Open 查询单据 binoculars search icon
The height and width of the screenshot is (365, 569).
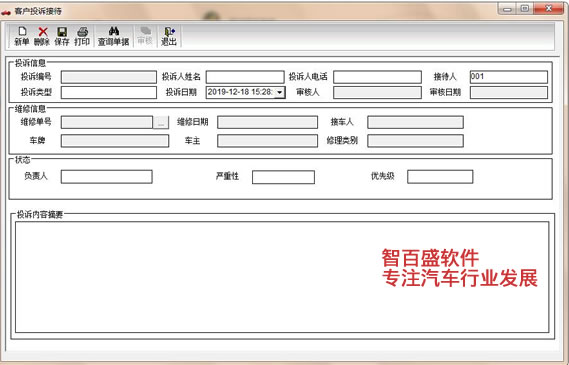point(114,36)
